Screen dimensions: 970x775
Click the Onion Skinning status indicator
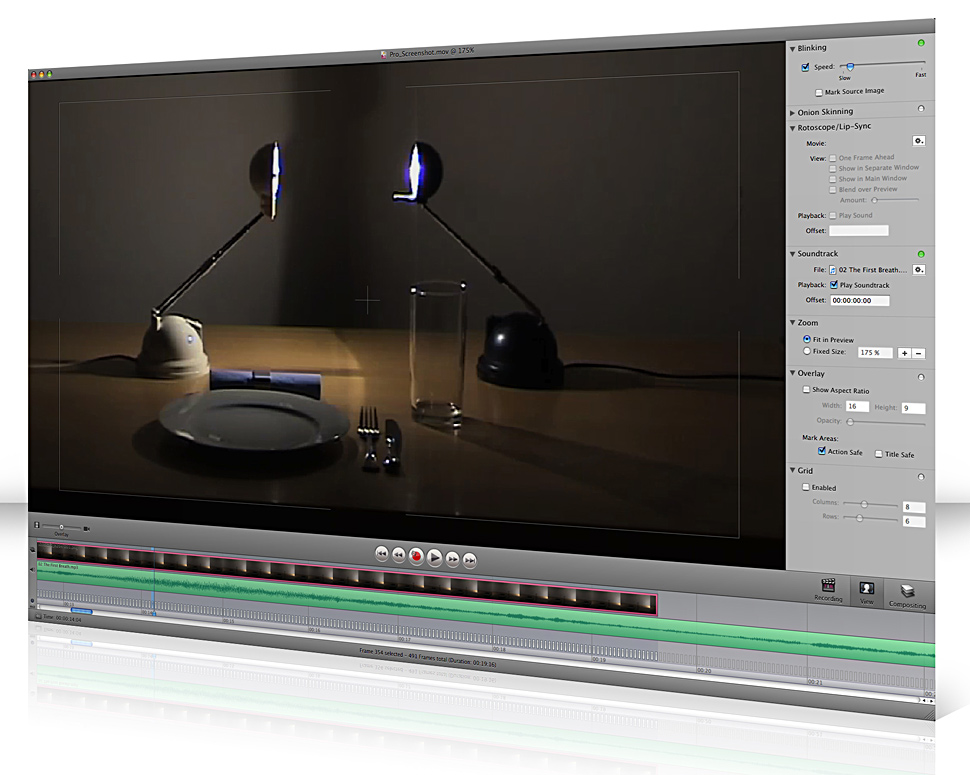click(x=921, y=108)
